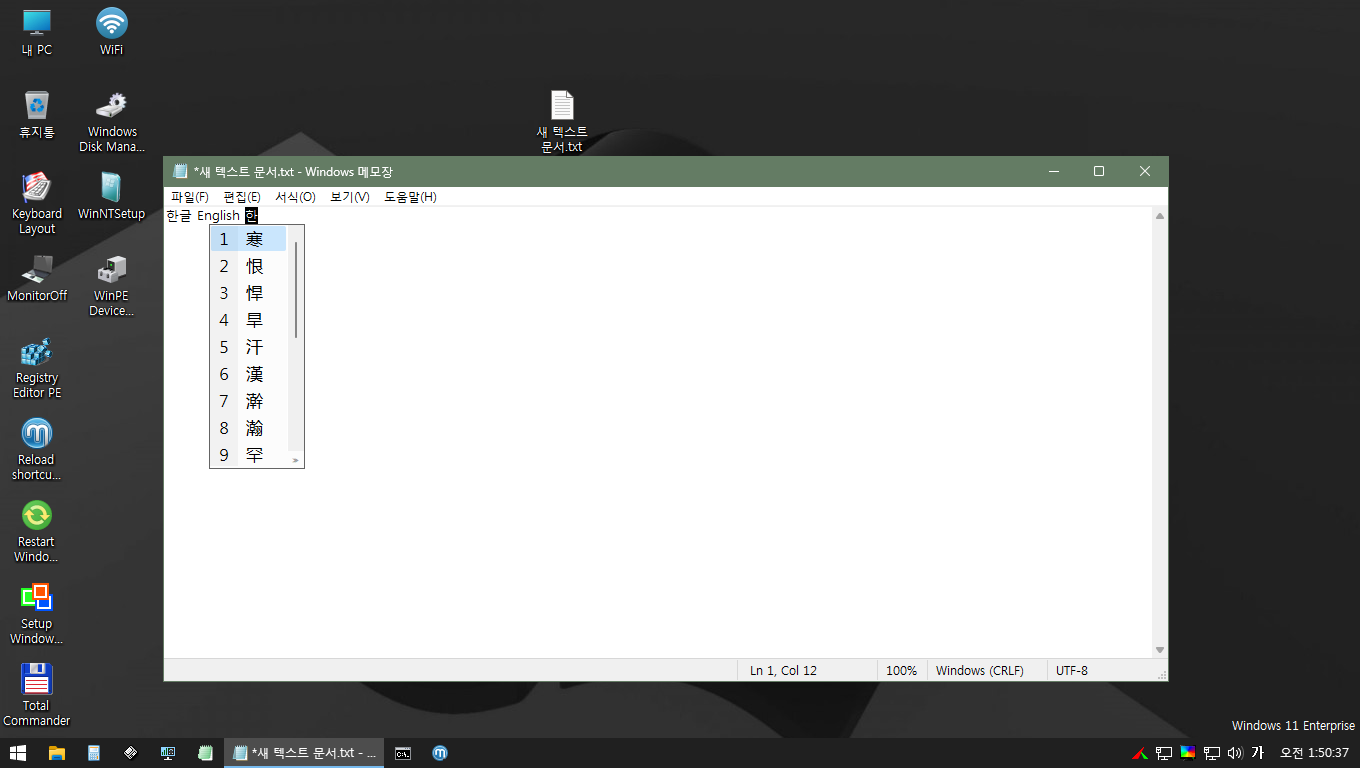Image resolution: width=1360 pixels, height=768 pixels.
Task: Open the WiFi desktop shortcut
Action: click(x=112, y=32)
